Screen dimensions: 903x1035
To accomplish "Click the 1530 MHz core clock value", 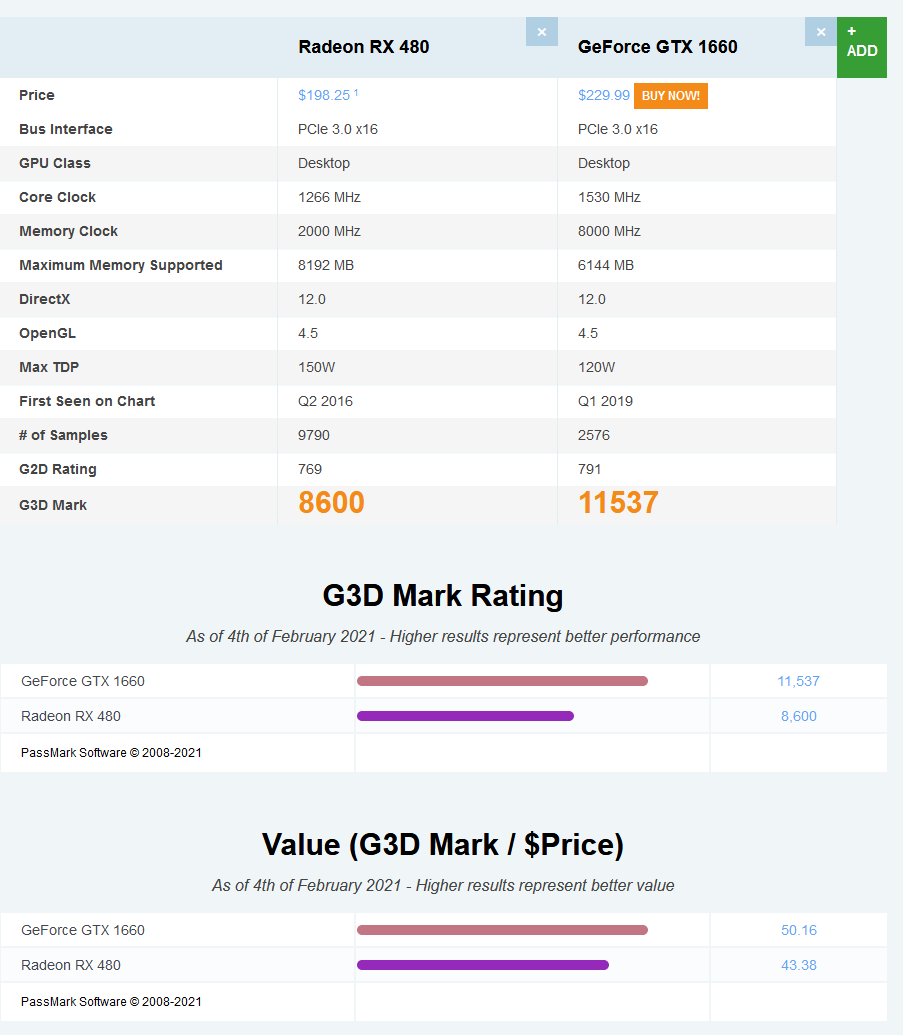I will pos(609,197).
